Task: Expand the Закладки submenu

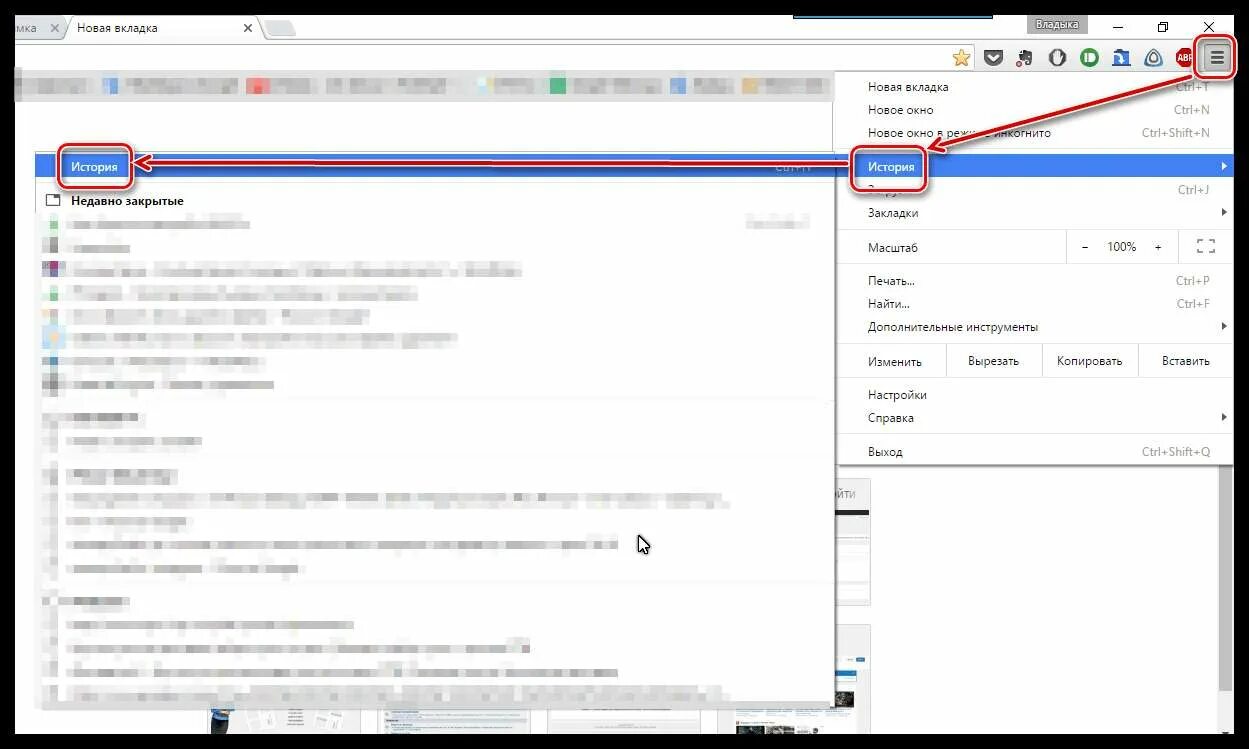Action: [1033, 213]
